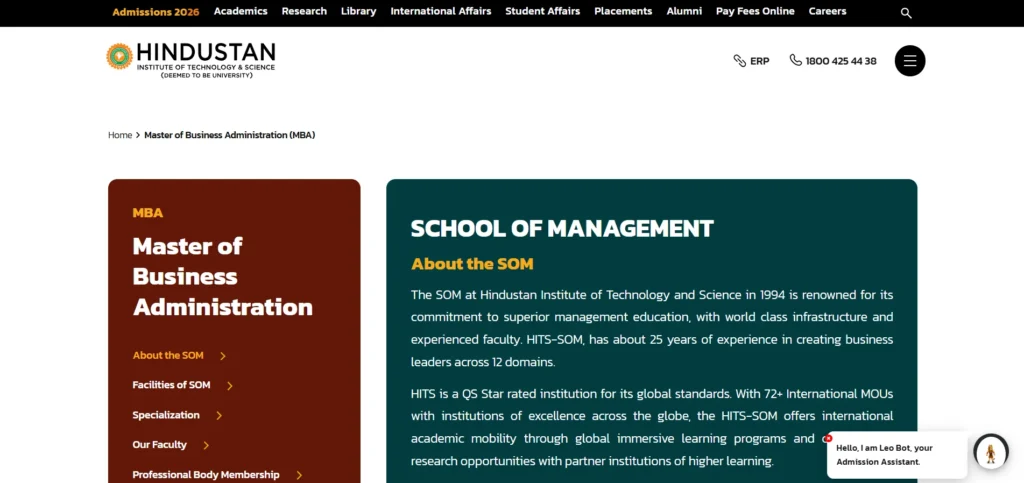The width and height of the screenshot is (1024, 483).
Task: Open Admissions 2026 menu item
Action: (155, 12)
